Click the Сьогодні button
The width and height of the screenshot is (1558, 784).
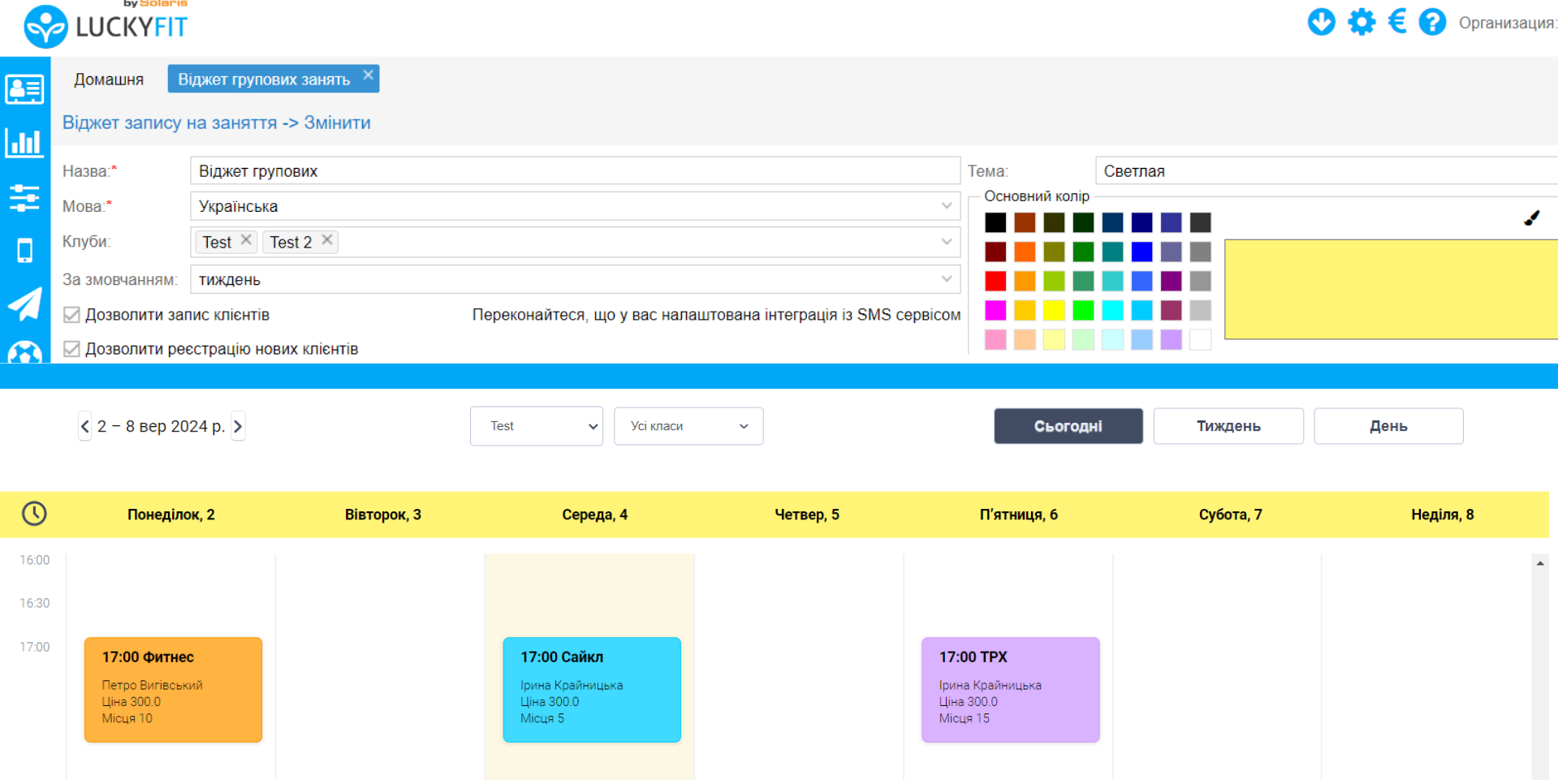(1068, 426)
